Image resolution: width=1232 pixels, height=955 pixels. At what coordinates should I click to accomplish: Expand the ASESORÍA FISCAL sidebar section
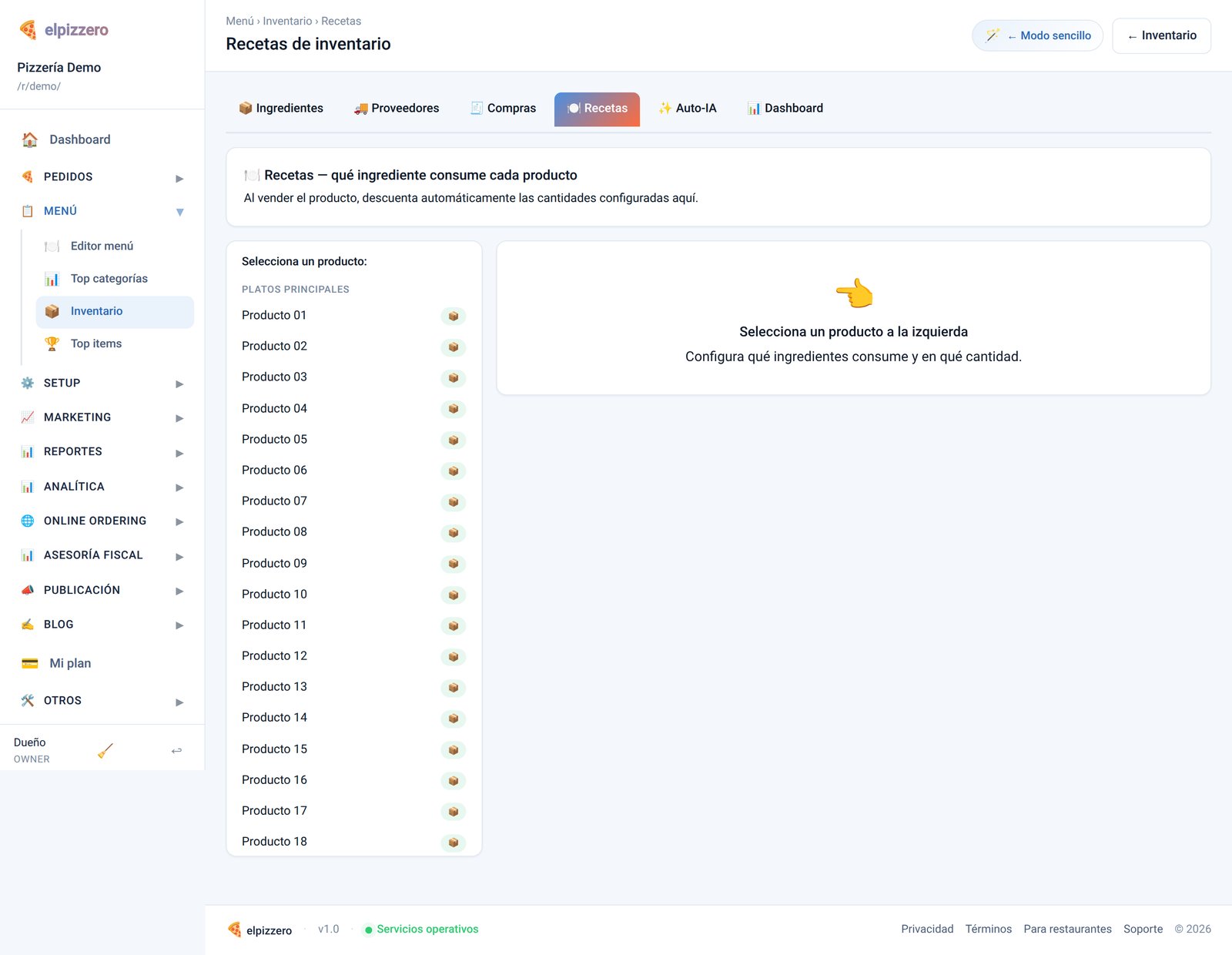(102, 555)
